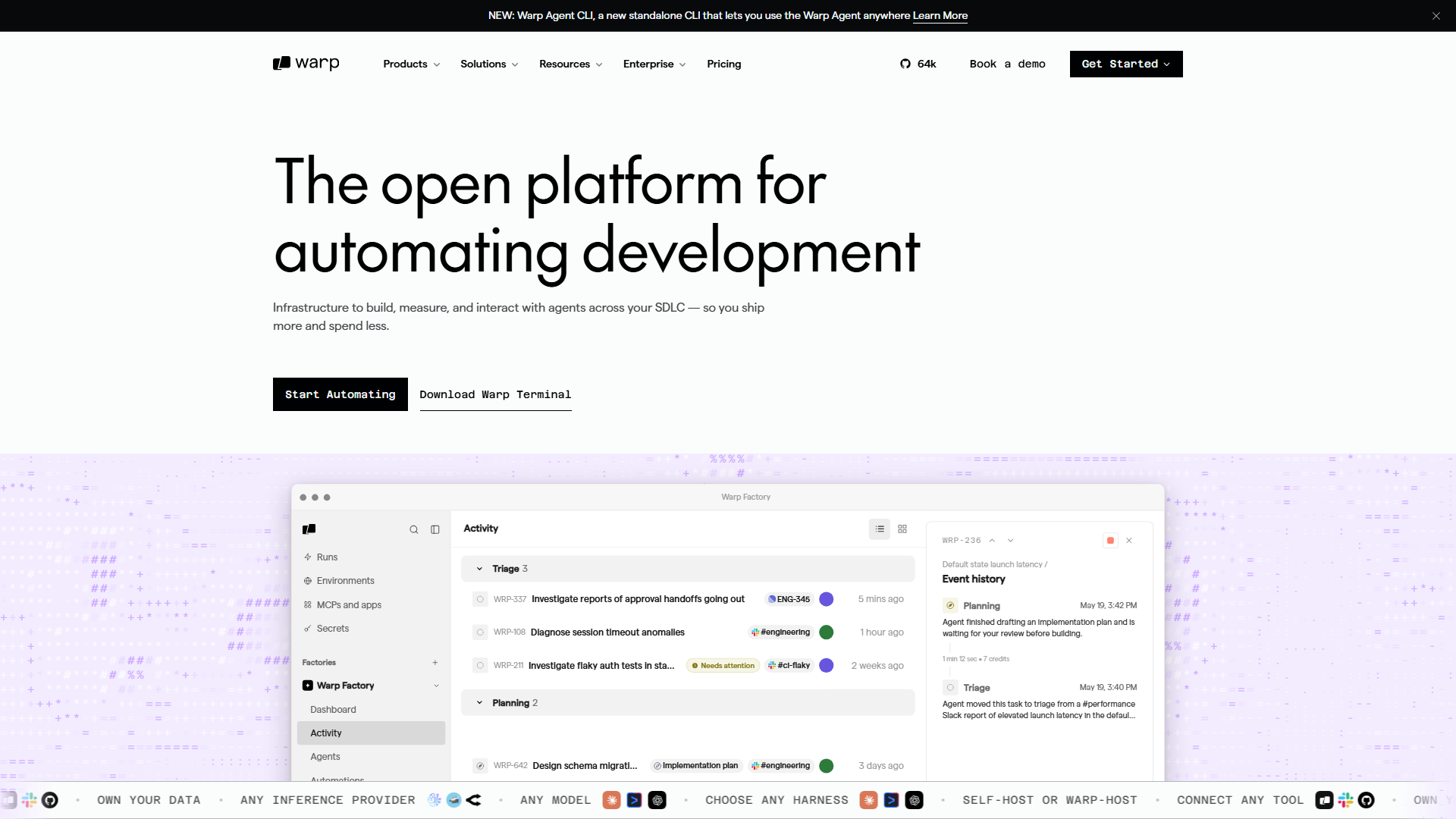Image resolution: width=1456 pixels, height=819 pixels.
Task: Click green avatar on WRP-108 row
Action: pyautogui.click(x=827, y=632)
